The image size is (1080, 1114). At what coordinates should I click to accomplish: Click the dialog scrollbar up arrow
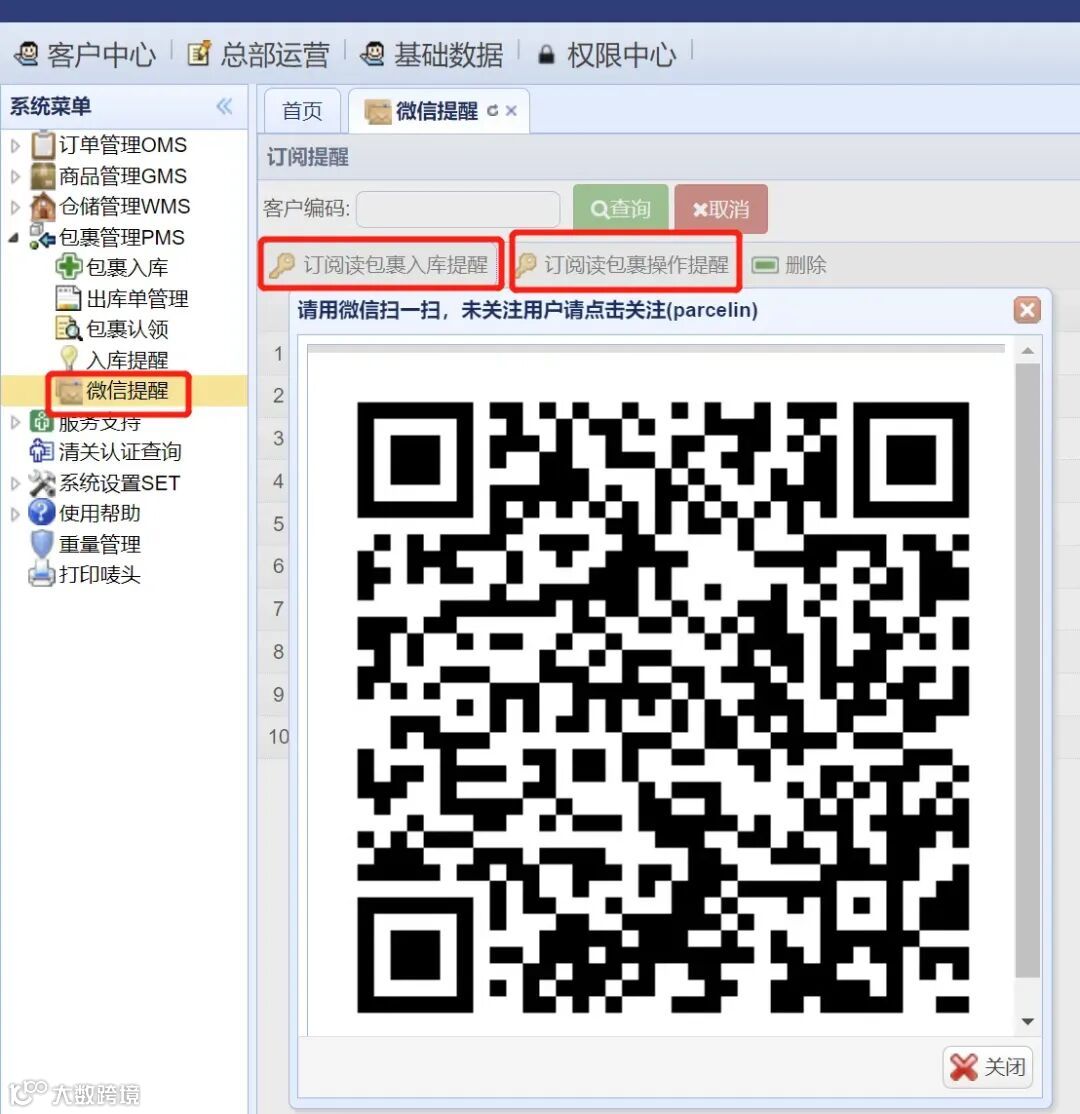(x=1027, y=351)
